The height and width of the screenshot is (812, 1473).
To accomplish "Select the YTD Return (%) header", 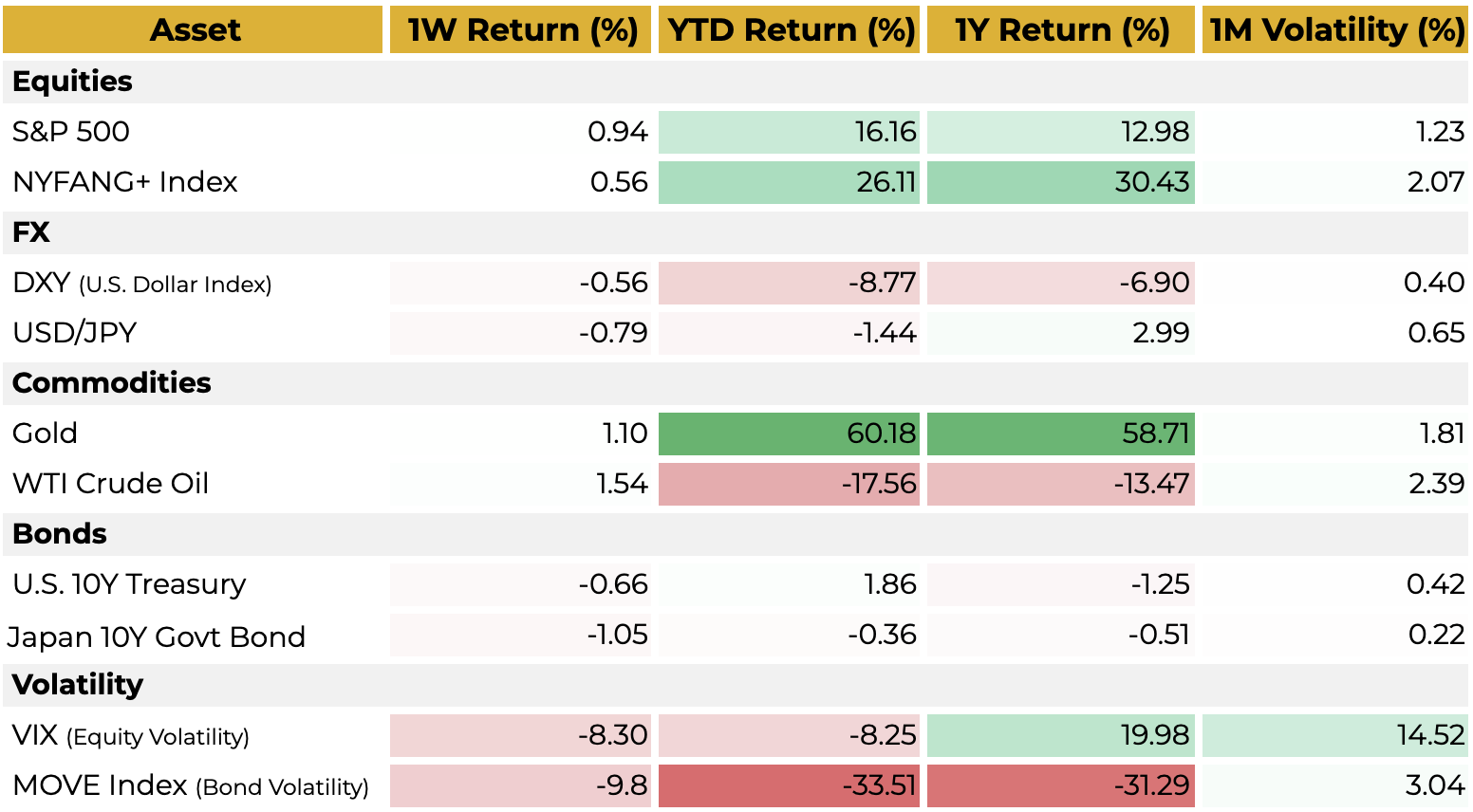I will click(x=790, y=30).
